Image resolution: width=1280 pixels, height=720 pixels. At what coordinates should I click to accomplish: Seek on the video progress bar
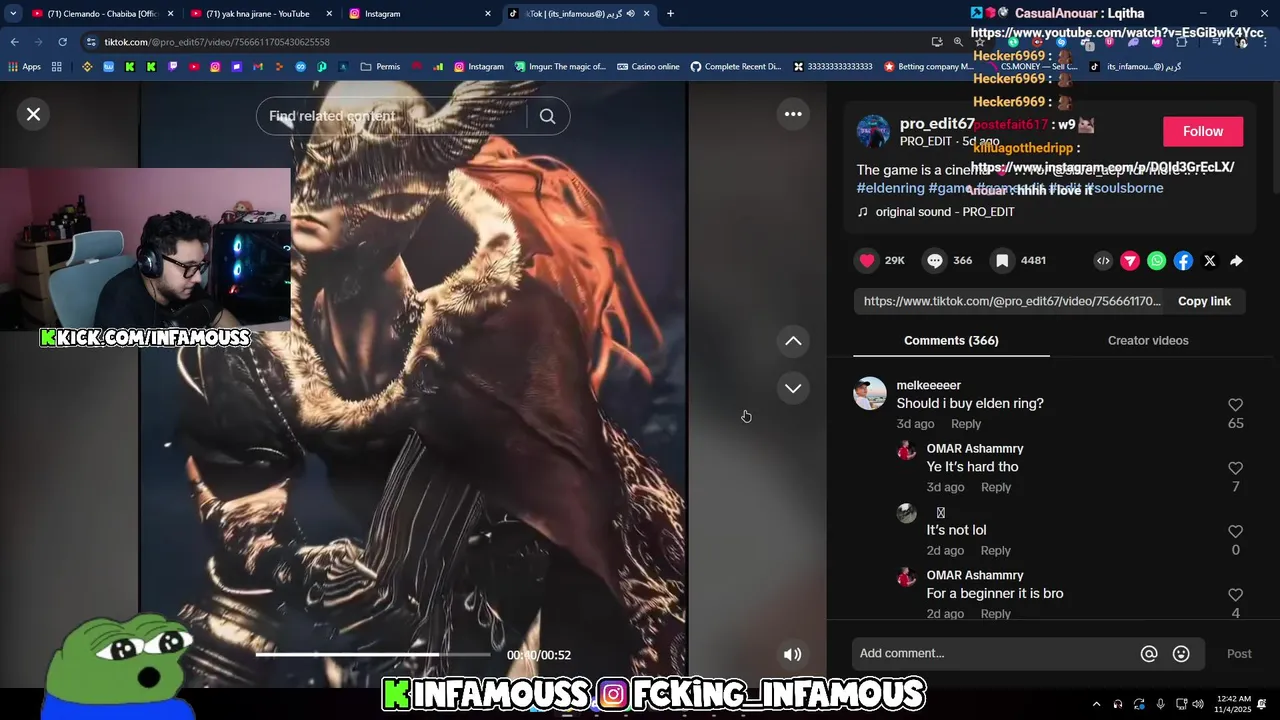(373, 654)
